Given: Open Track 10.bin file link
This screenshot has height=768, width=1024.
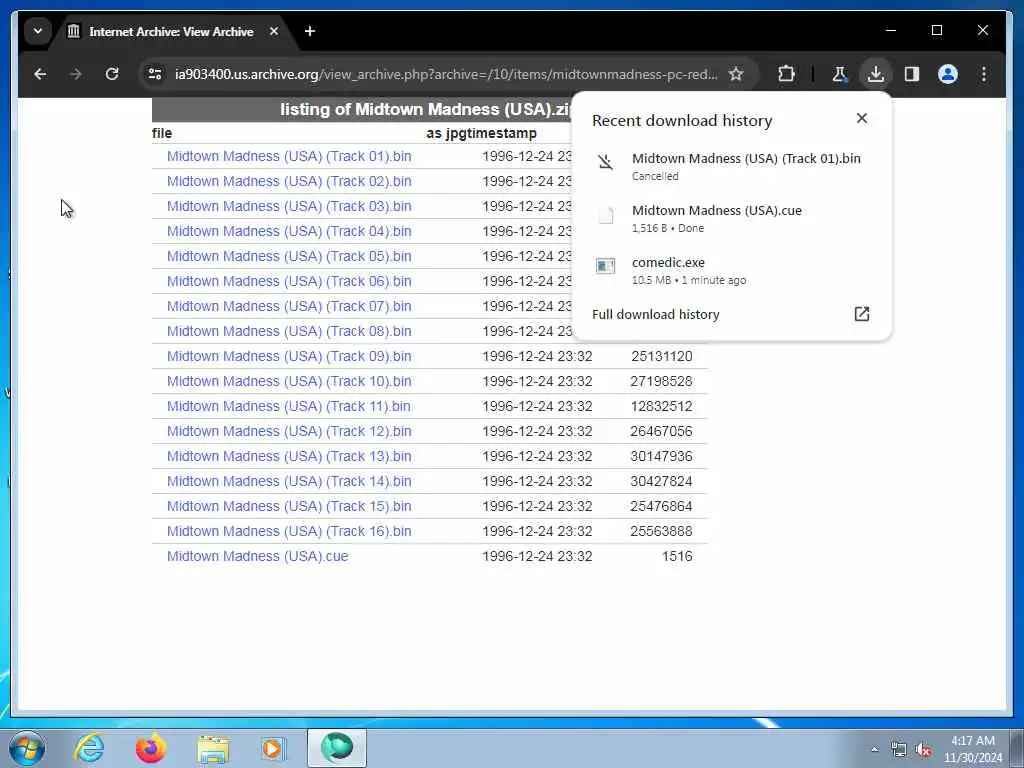Looking at the screenshot, I should tap(289, 381).
